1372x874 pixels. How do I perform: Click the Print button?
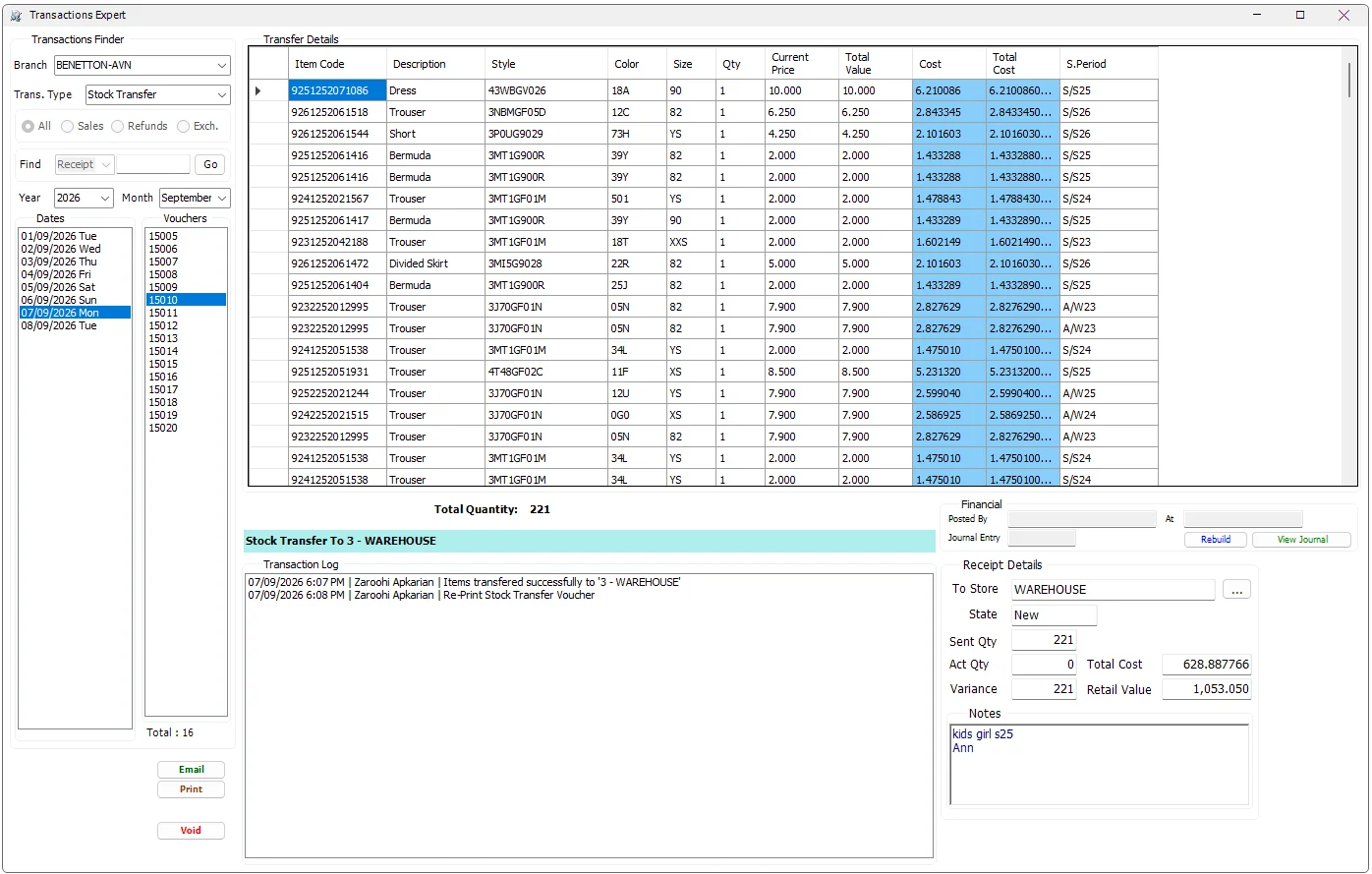(191, 789)
